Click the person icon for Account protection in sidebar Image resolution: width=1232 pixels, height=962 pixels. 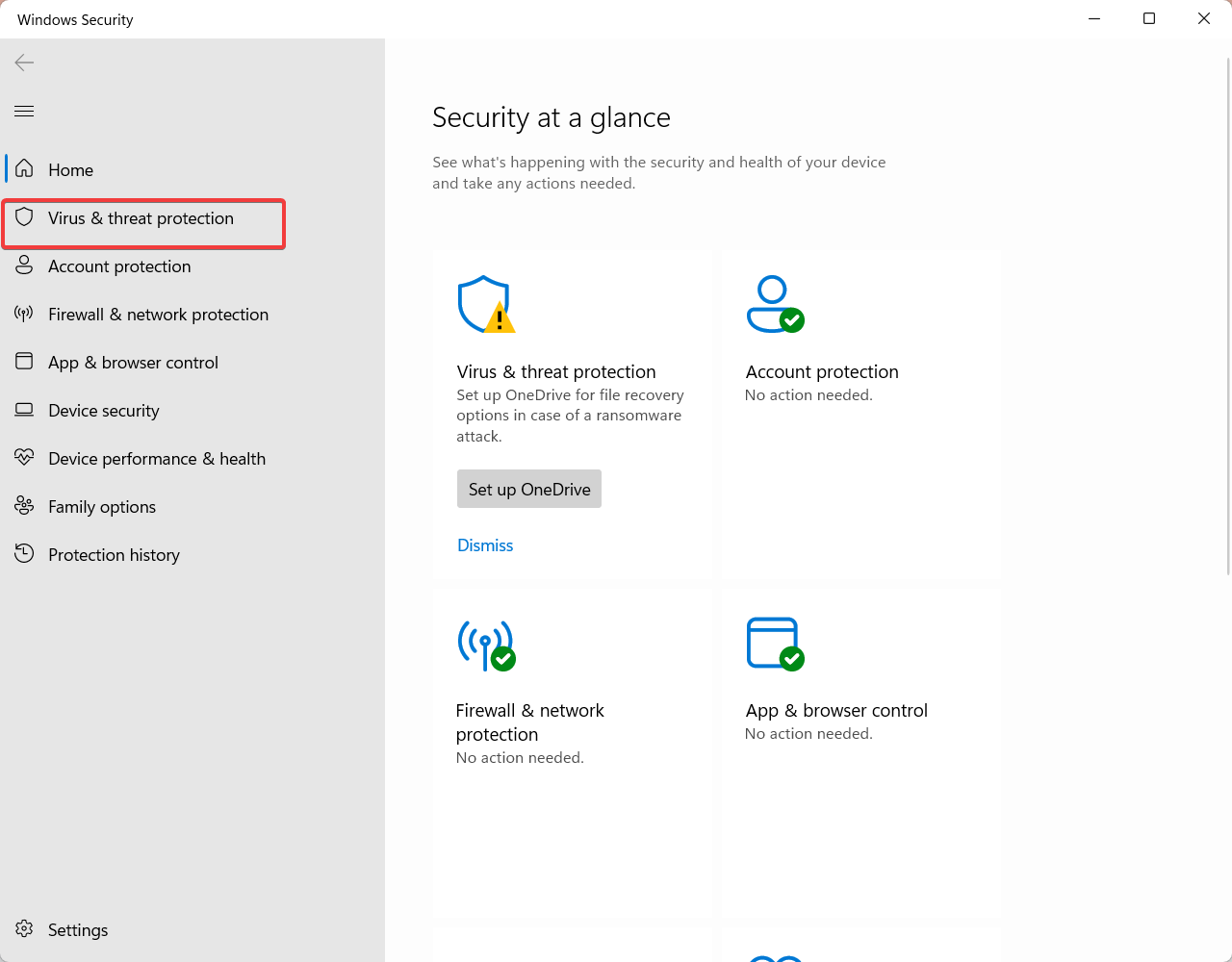[24, 266]
